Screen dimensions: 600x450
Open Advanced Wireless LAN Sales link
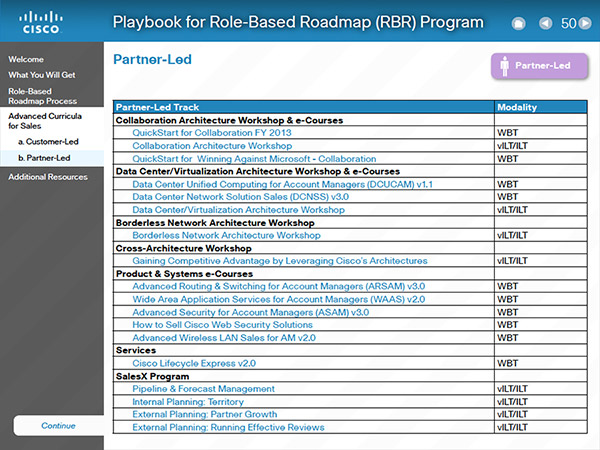(x=224, y=338)
